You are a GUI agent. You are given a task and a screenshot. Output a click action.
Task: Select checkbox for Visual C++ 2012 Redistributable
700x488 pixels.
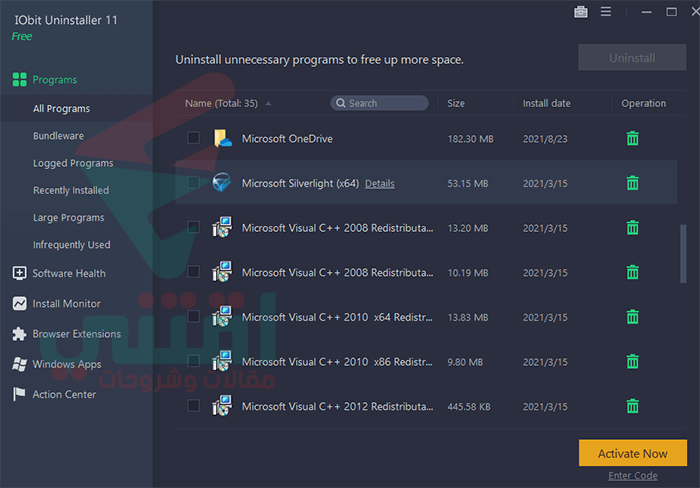[x=193, y=405]
